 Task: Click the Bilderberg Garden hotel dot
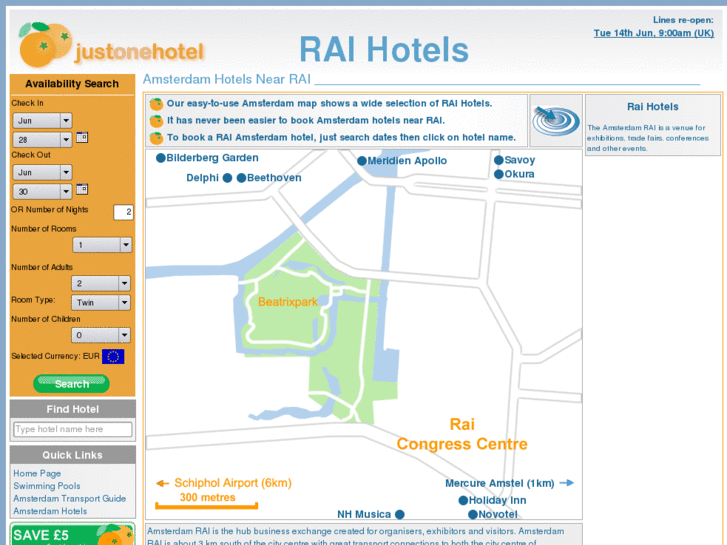pyautogui.click(x=161, y=158)
